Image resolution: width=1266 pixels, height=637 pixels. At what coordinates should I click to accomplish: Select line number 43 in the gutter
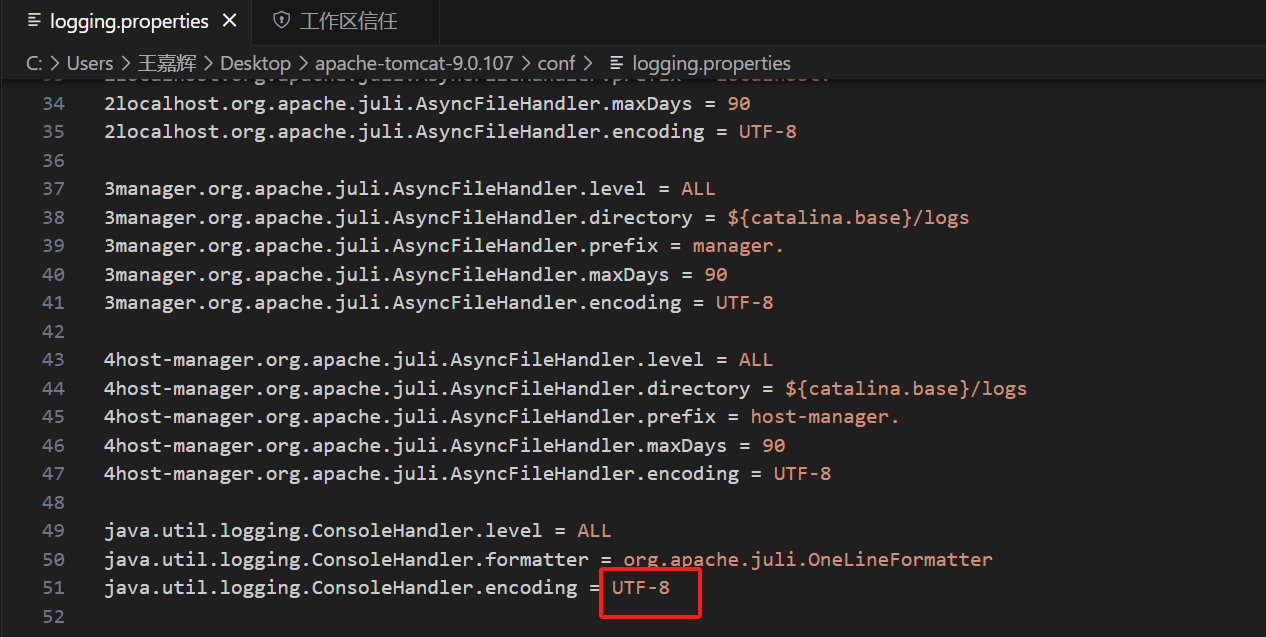pos(53,360)
